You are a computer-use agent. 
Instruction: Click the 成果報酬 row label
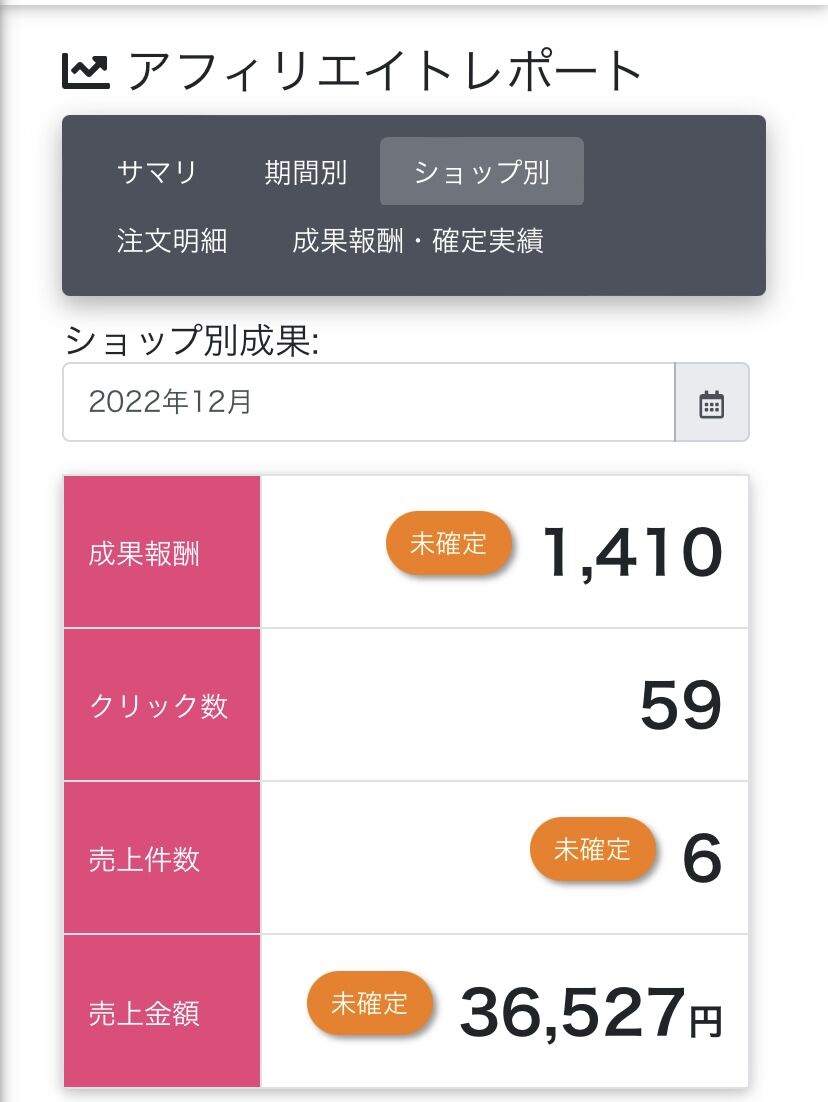coord(144,554)
